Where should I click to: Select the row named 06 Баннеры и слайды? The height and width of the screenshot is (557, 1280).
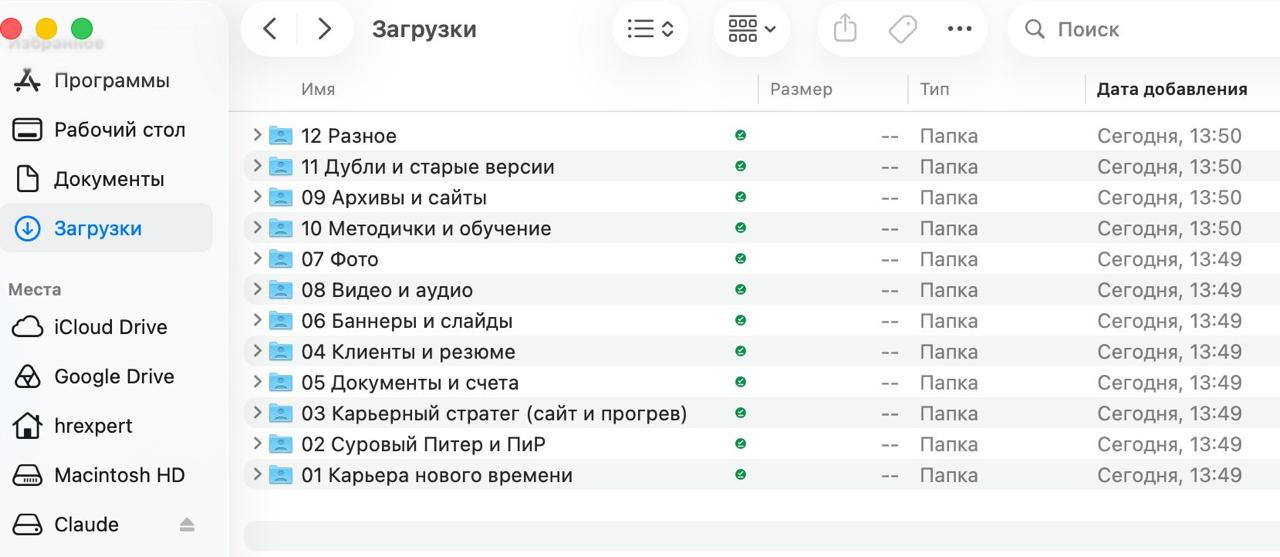(x=762, y=321)
